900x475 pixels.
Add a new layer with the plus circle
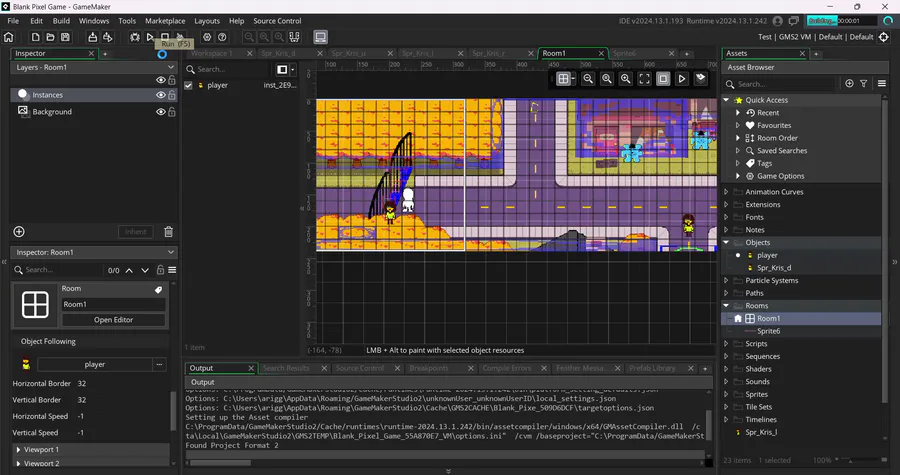coord(19,232)
